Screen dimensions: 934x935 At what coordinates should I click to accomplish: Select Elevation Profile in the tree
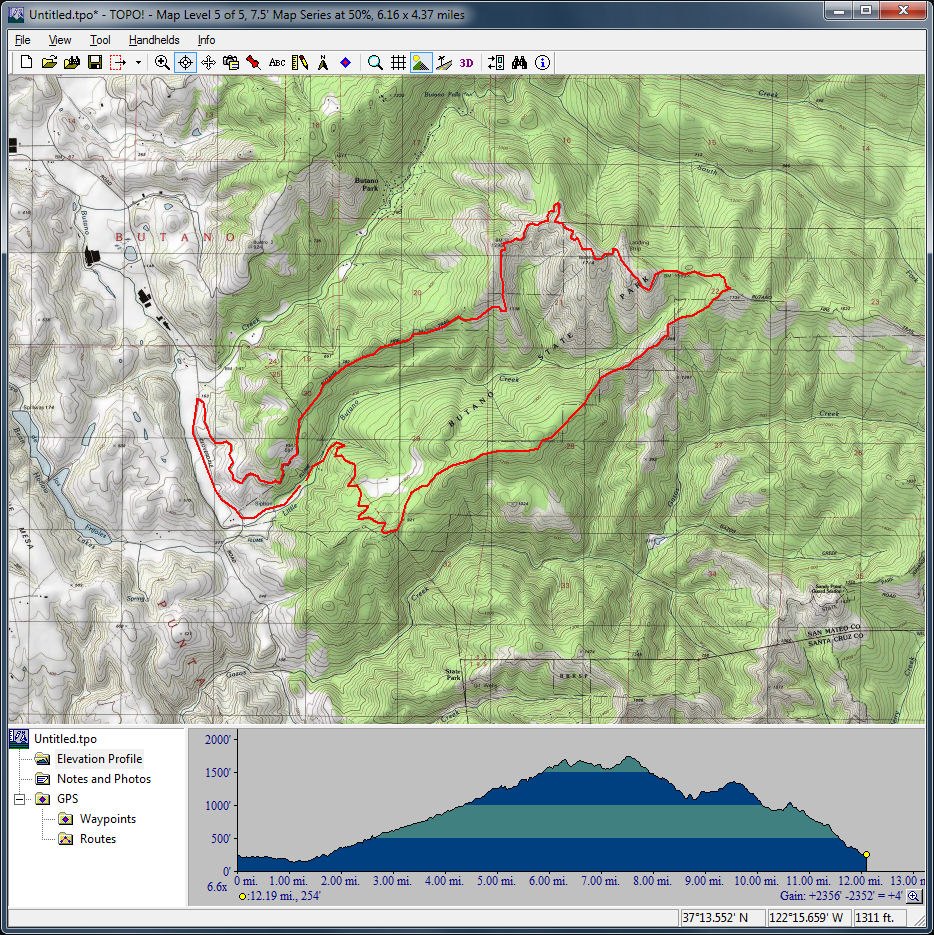(98, 759)
